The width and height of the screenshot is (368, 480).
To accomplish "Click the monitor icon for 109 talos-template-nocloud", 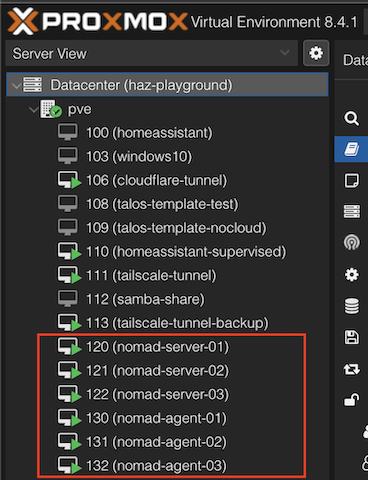I will 68,228.
